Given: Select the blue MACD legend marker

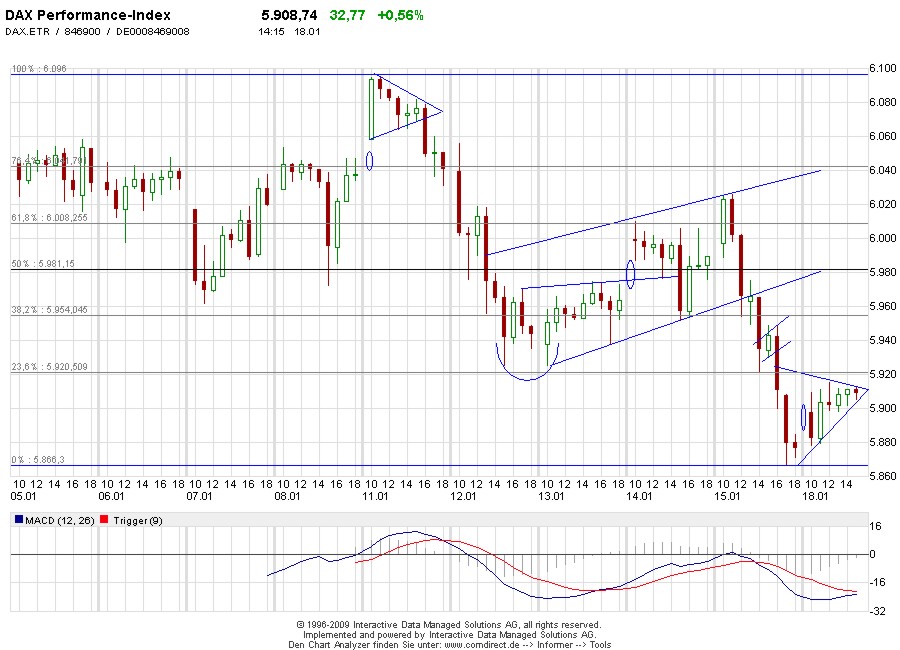Looking at the screenshot, I should [17, 520].
